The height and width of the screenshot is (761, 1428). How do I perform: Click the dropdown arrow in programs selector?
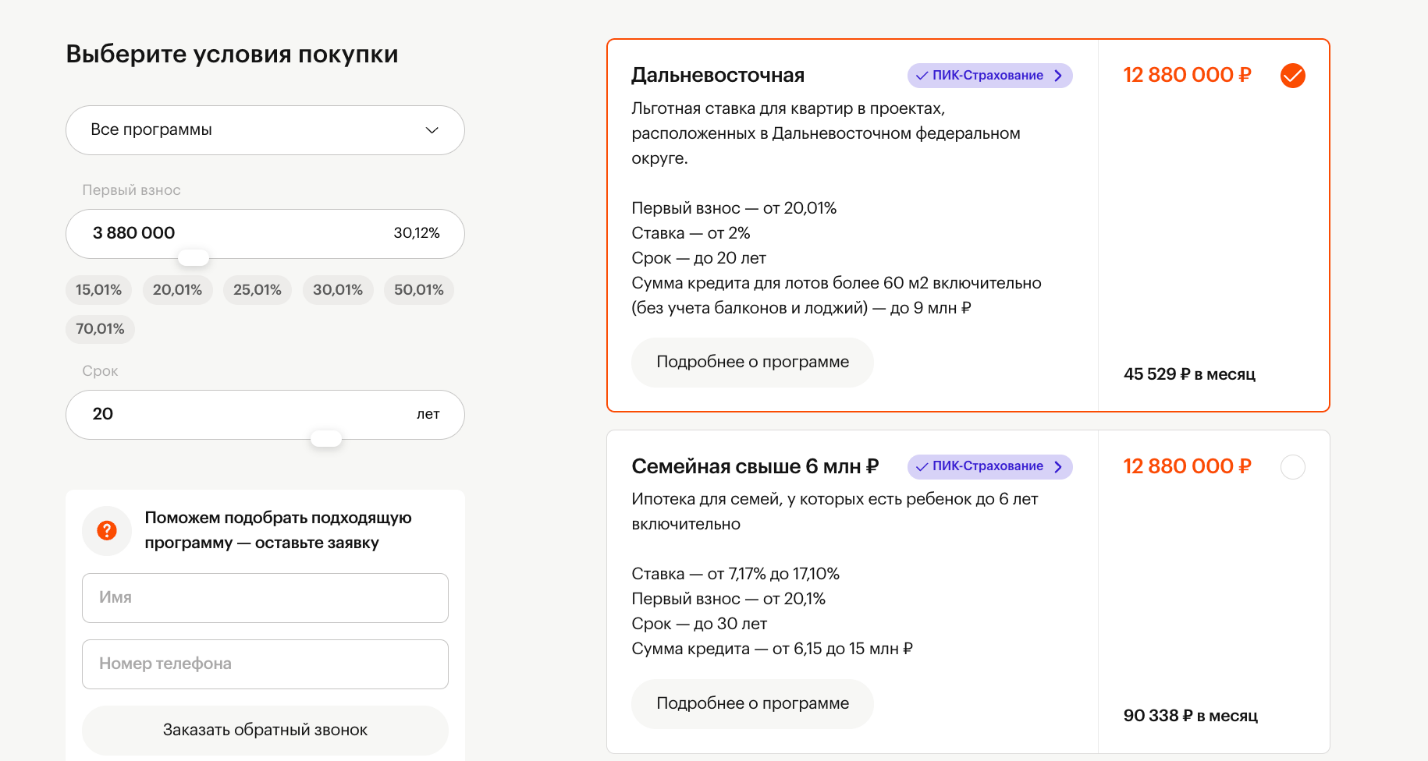pos(432,130)
